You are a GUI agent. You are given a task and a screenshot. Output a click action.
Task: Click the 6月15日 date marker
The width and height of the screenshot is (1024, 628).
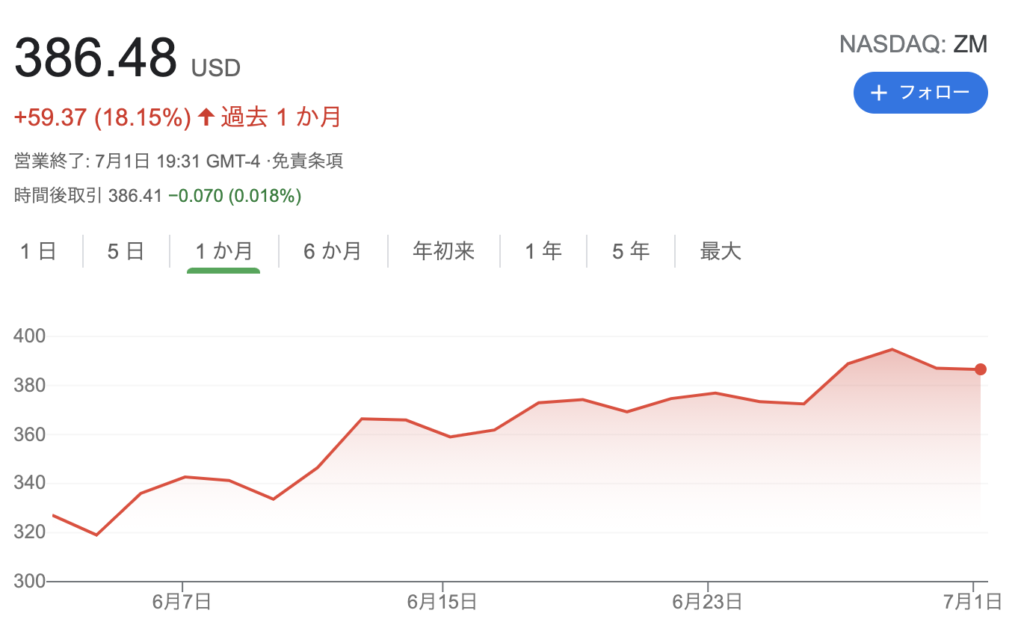click(442, 601)
